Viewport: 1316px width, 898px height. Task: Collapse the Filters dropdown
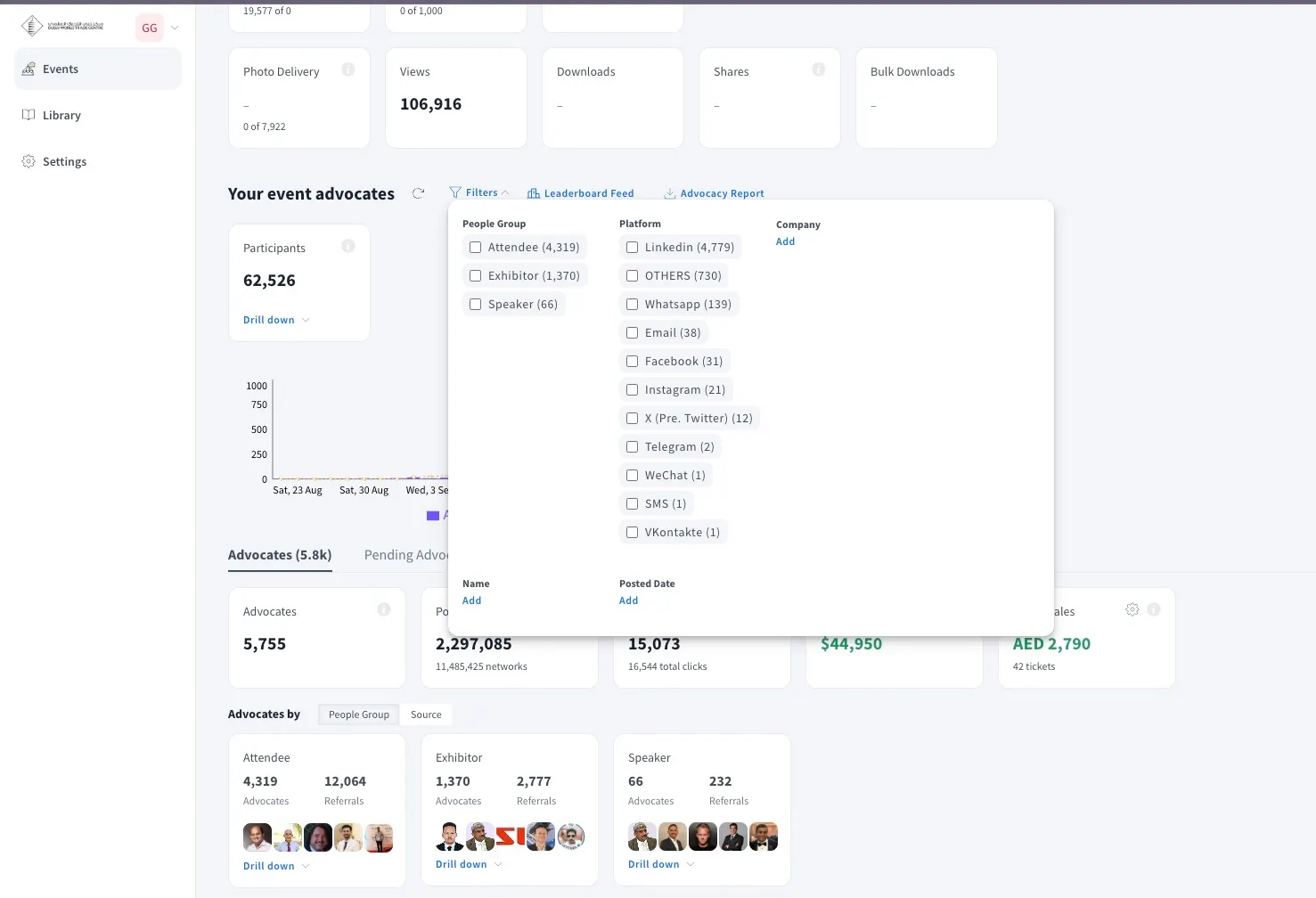pyautogui.click(x=479, y=192)
